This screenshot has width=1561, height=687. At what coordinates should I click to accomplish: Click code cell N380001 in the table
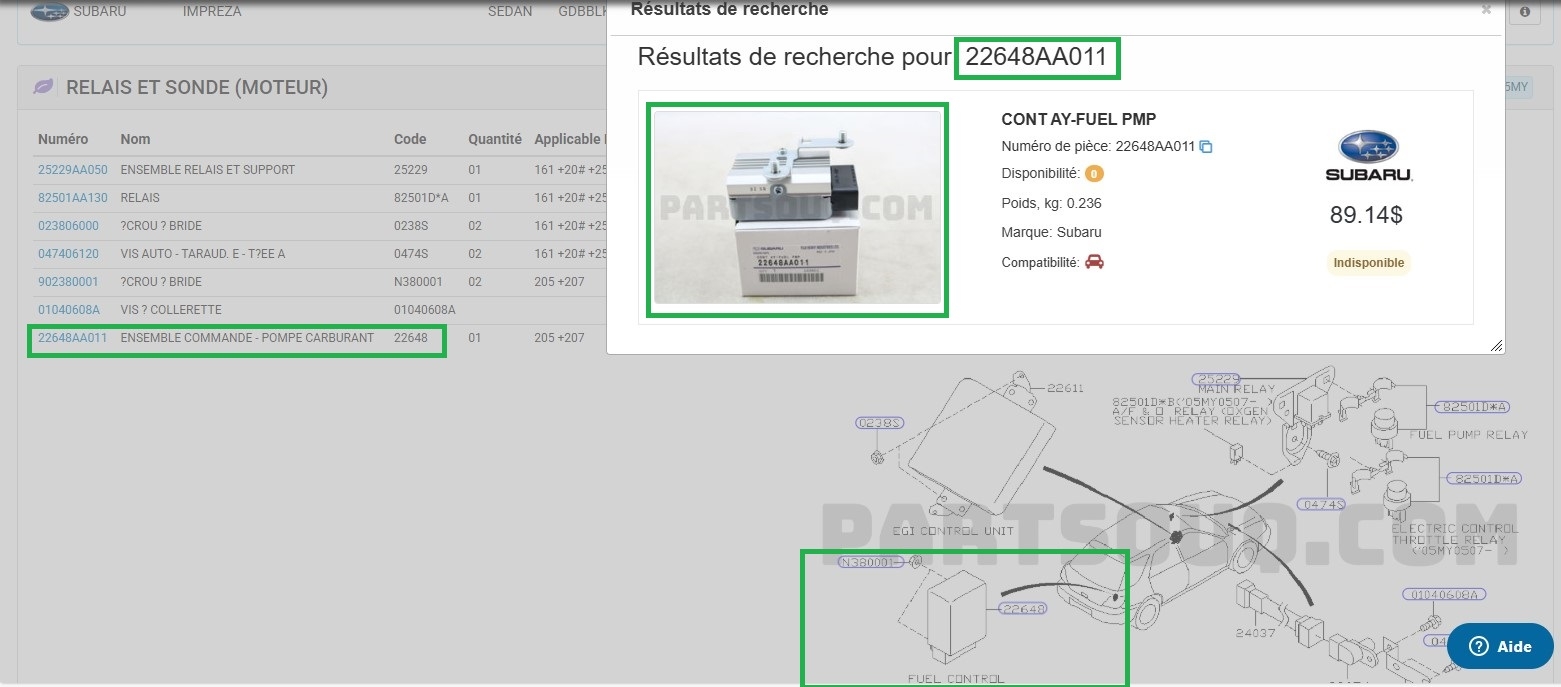418,282
